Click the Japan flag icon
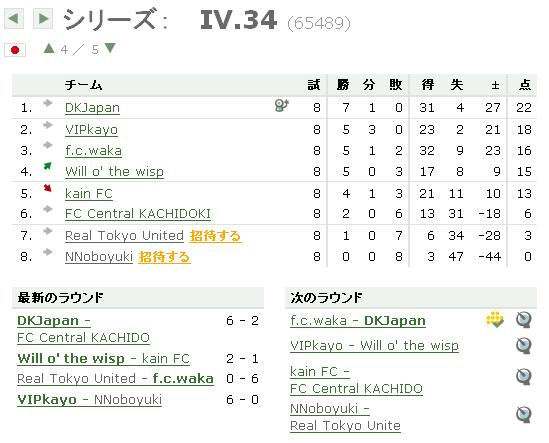The width and height of the screenshot is (549, 443). click(x=15, y=50)
